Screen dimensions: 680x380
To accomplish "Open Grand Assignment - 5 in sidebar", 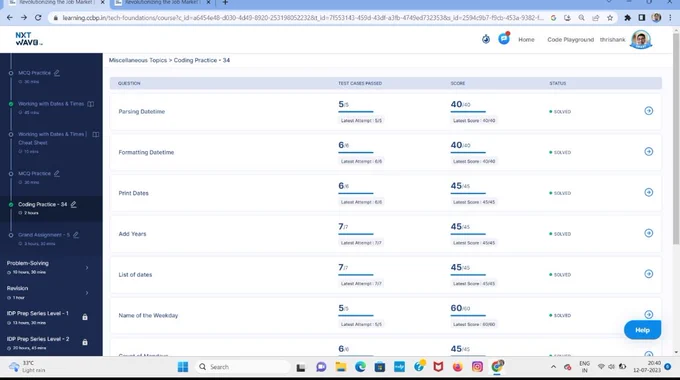I will (44, 235).
